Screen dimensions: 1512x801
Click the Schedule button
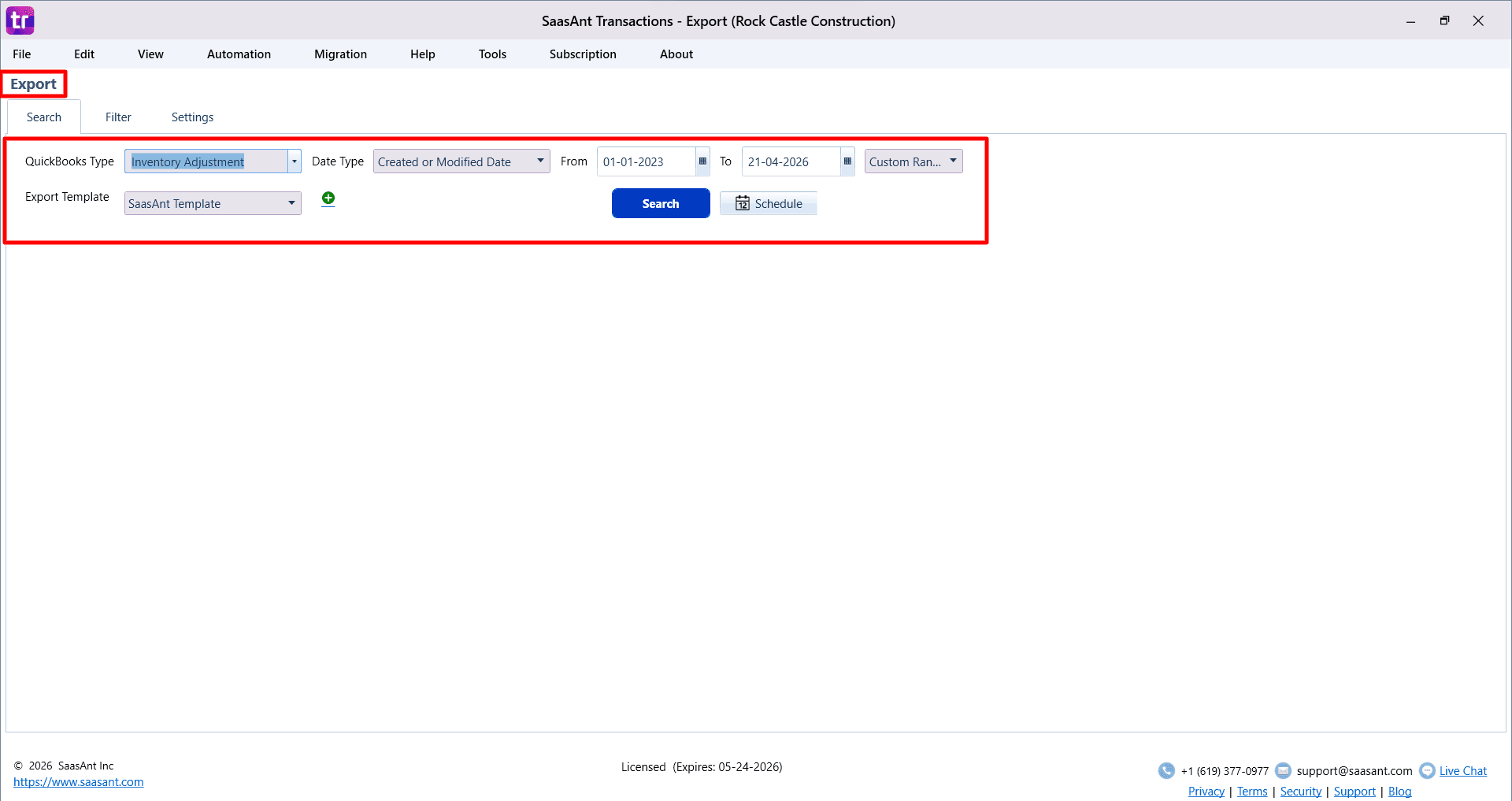click(x=769, y=203)
